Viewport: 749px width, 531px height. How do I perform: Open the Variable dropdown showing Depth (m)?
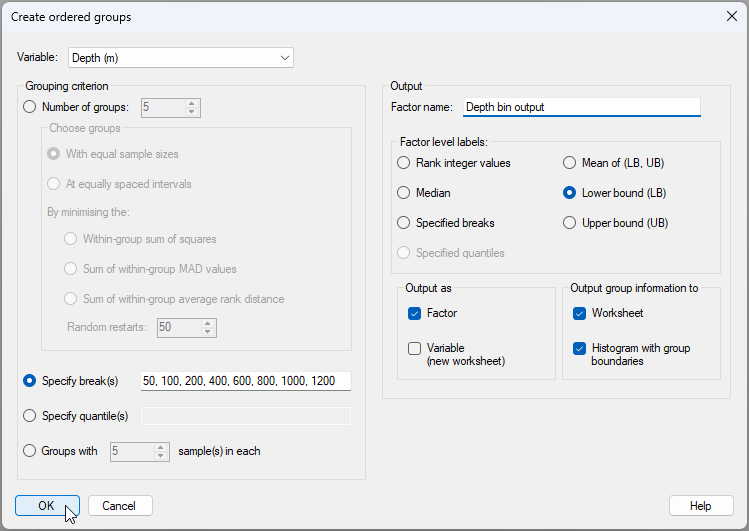tap(180, 58)
